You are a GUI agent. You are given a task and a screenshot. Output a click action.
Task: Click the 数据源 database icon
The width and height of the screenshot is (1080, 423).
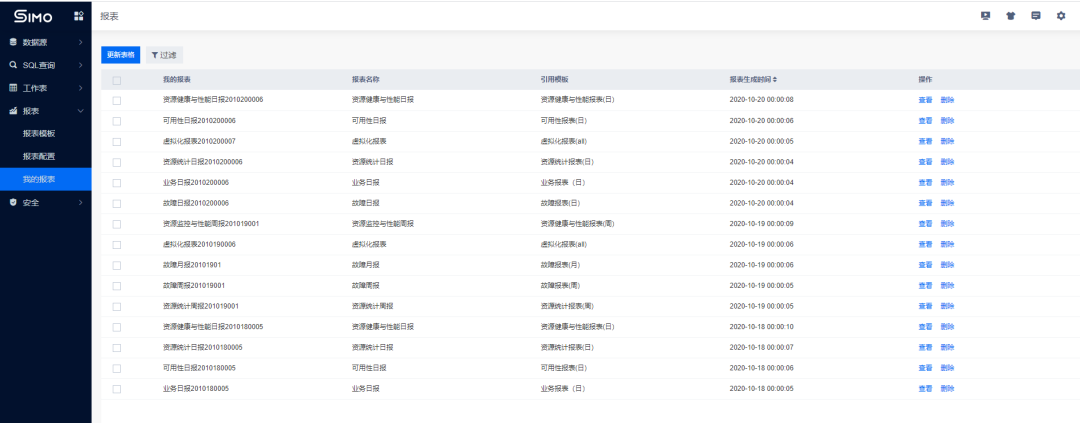click(x=13, y=42)
